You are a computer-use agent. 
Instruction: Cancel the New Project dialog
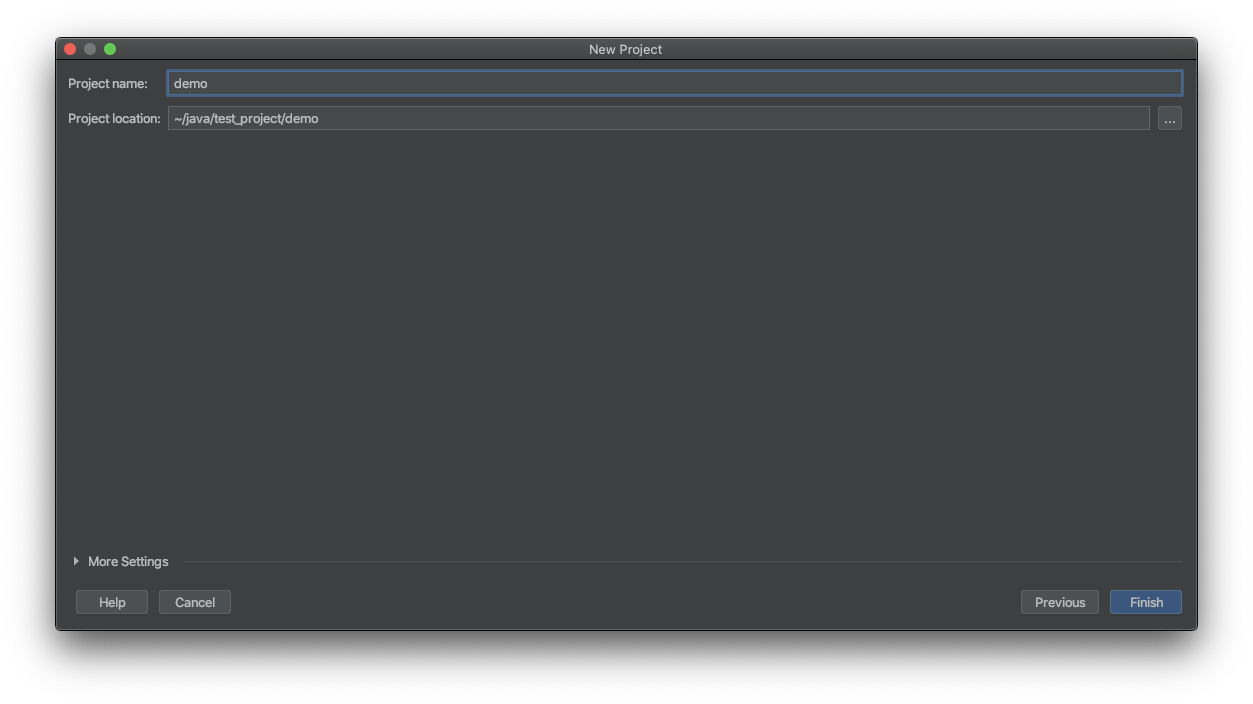(x=195, y=602)
